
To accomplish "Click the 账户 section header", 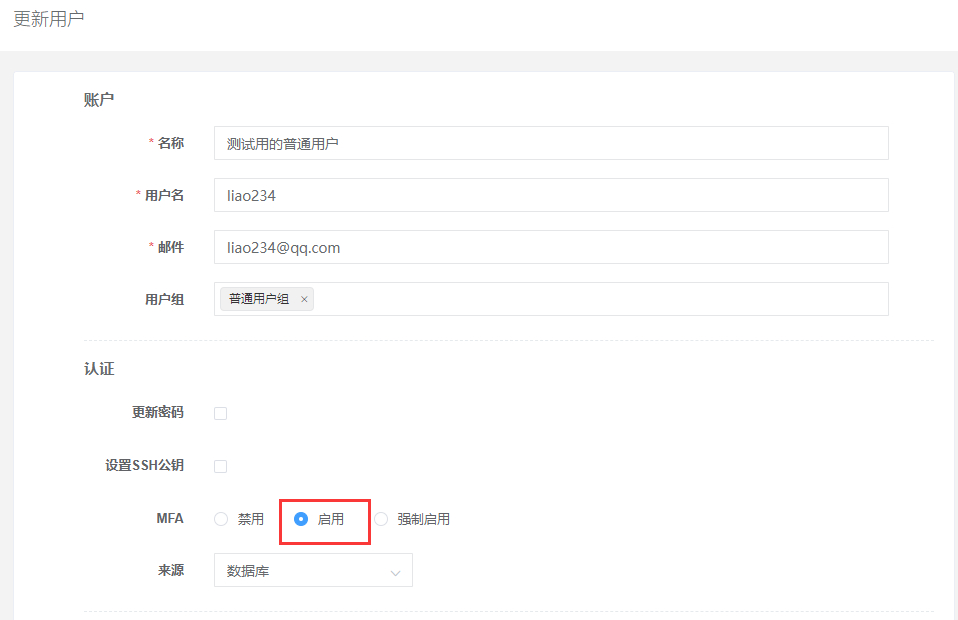I will coord(99,99).
